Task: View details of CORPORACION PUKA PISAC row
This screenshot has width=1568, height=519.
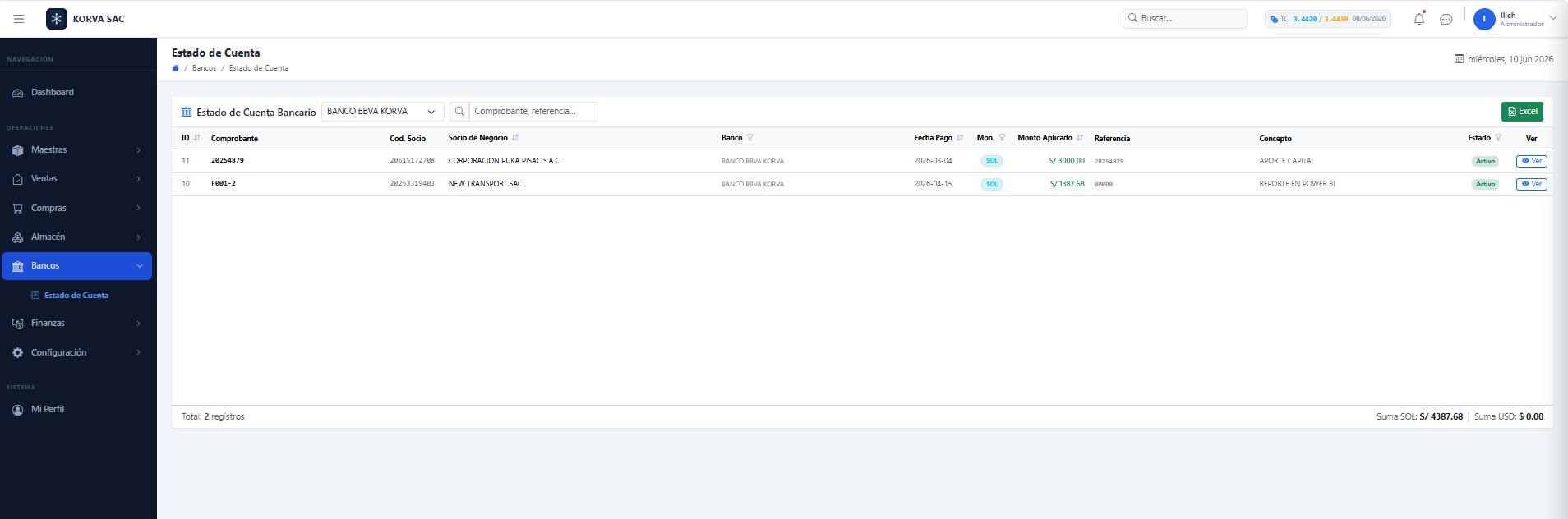Action: click(1532, 161)
